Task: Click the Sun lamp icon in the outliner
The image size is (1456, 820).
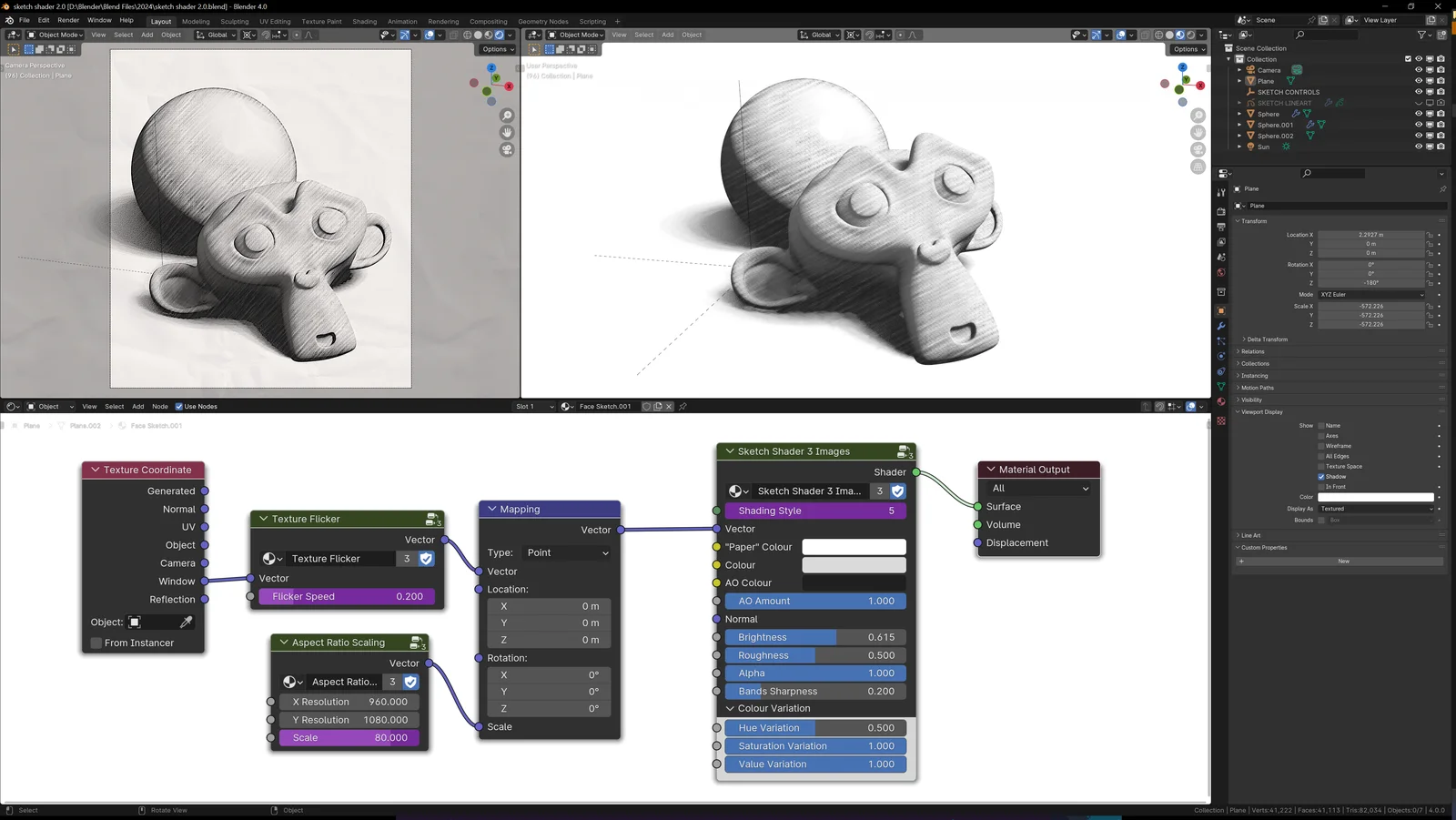Action: (x=1251, y=147)
